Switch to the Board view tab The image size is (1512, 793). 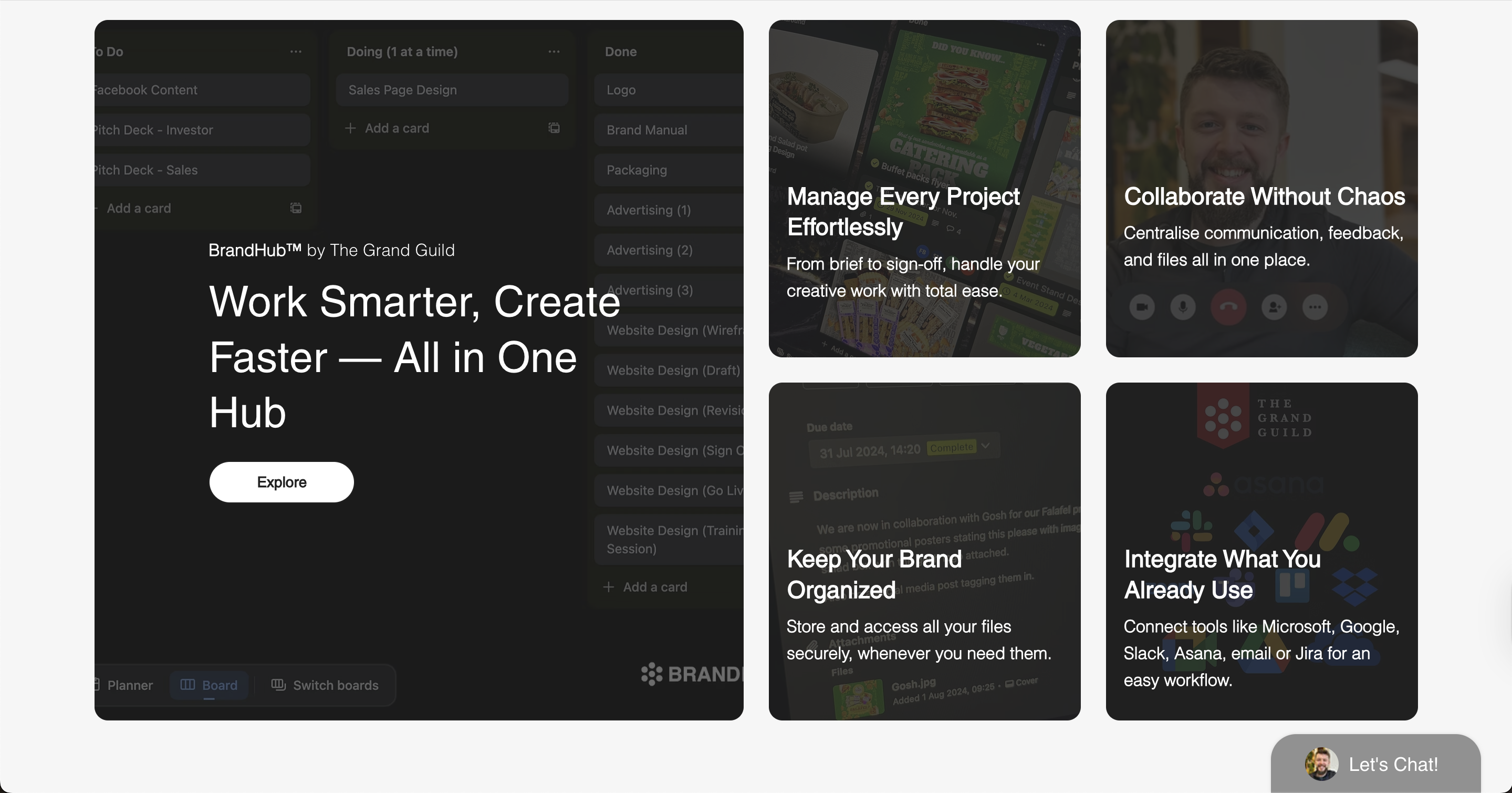pyautogui.click(x=209, y=685)
